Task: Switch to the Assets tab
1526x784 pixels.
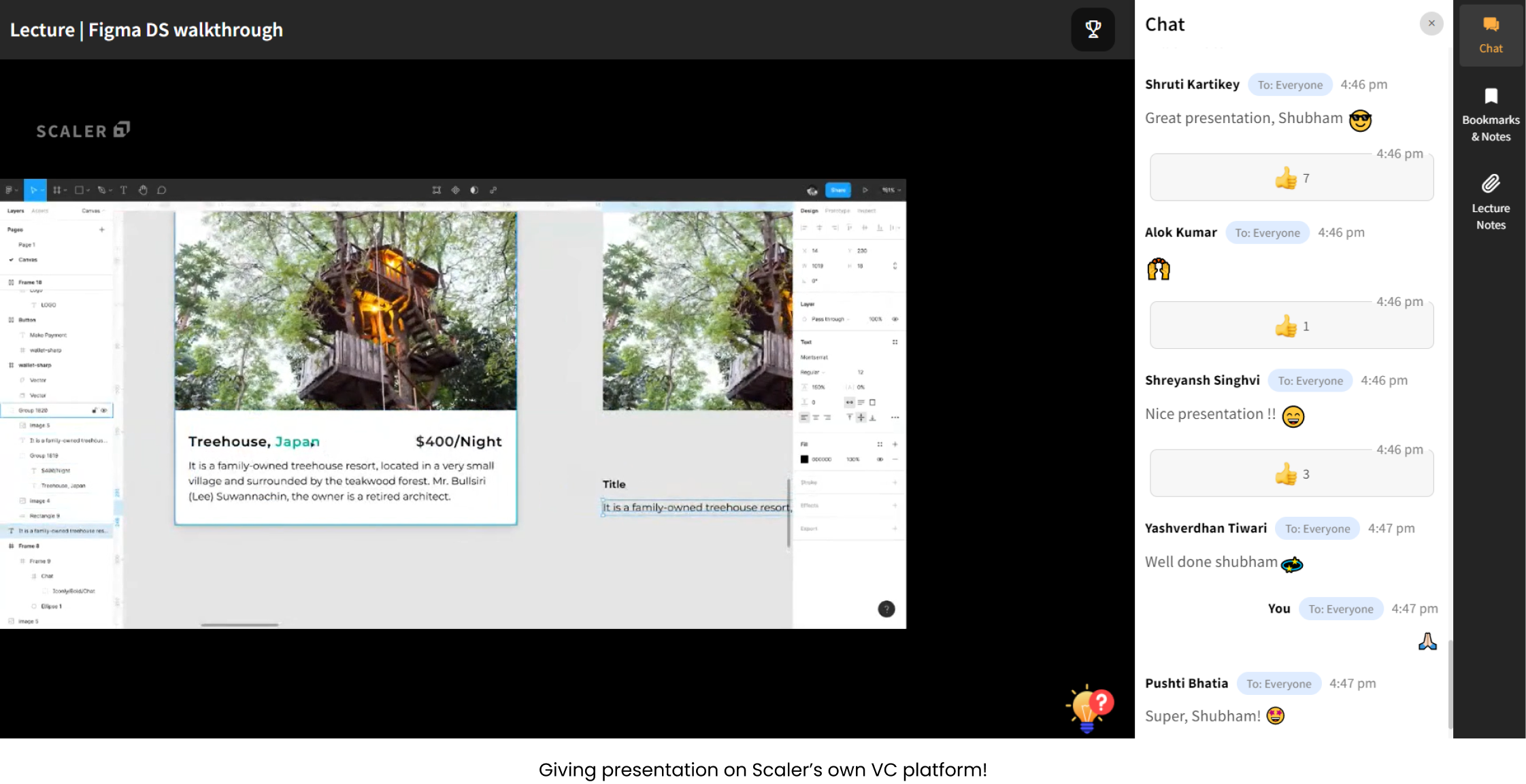Action: click(40, 211)
